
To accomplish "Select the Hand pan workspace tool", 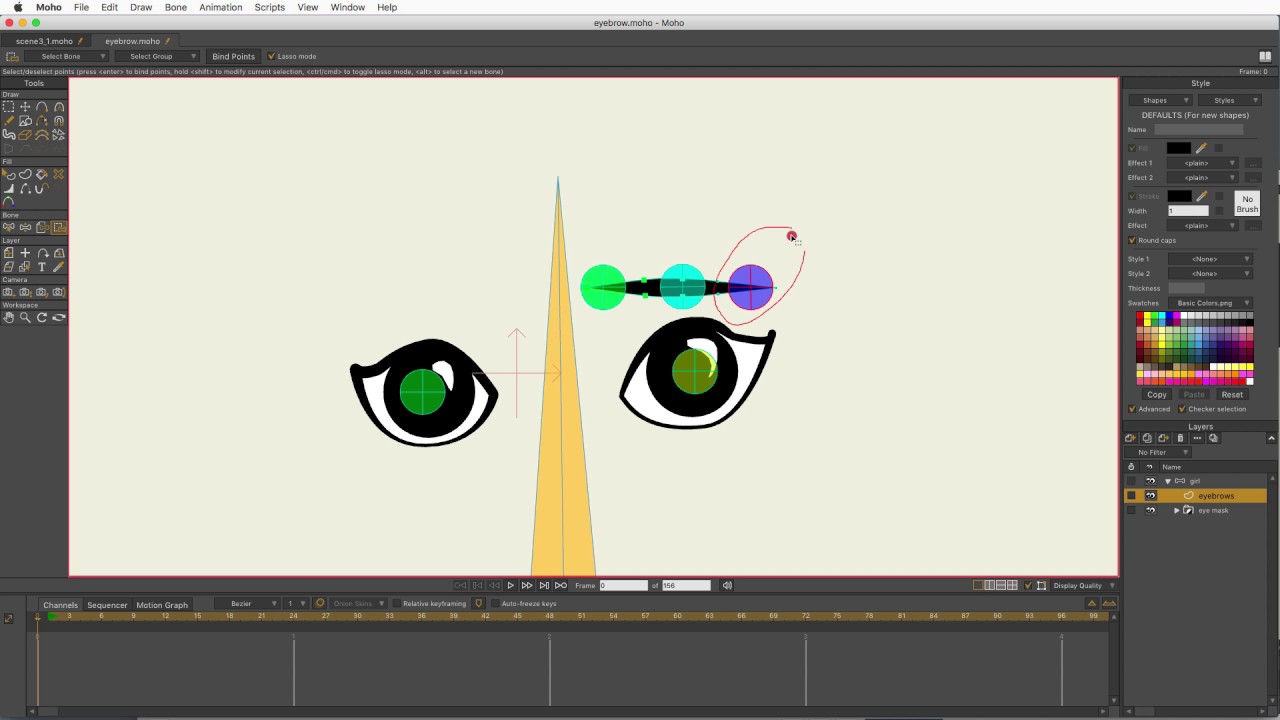I will (8, 317).
